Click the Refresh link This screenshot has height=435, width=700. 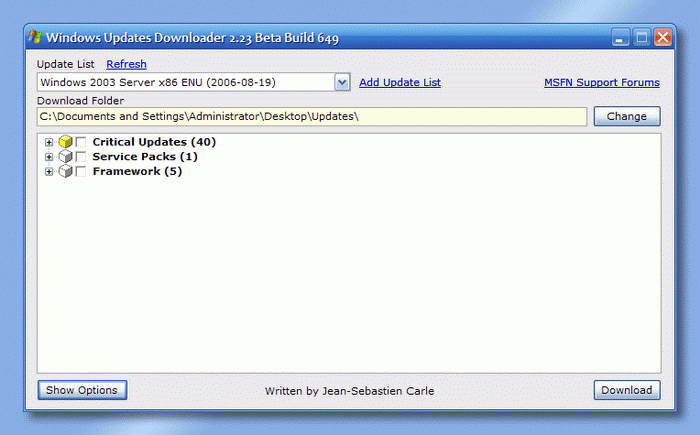tap(126, 64)
